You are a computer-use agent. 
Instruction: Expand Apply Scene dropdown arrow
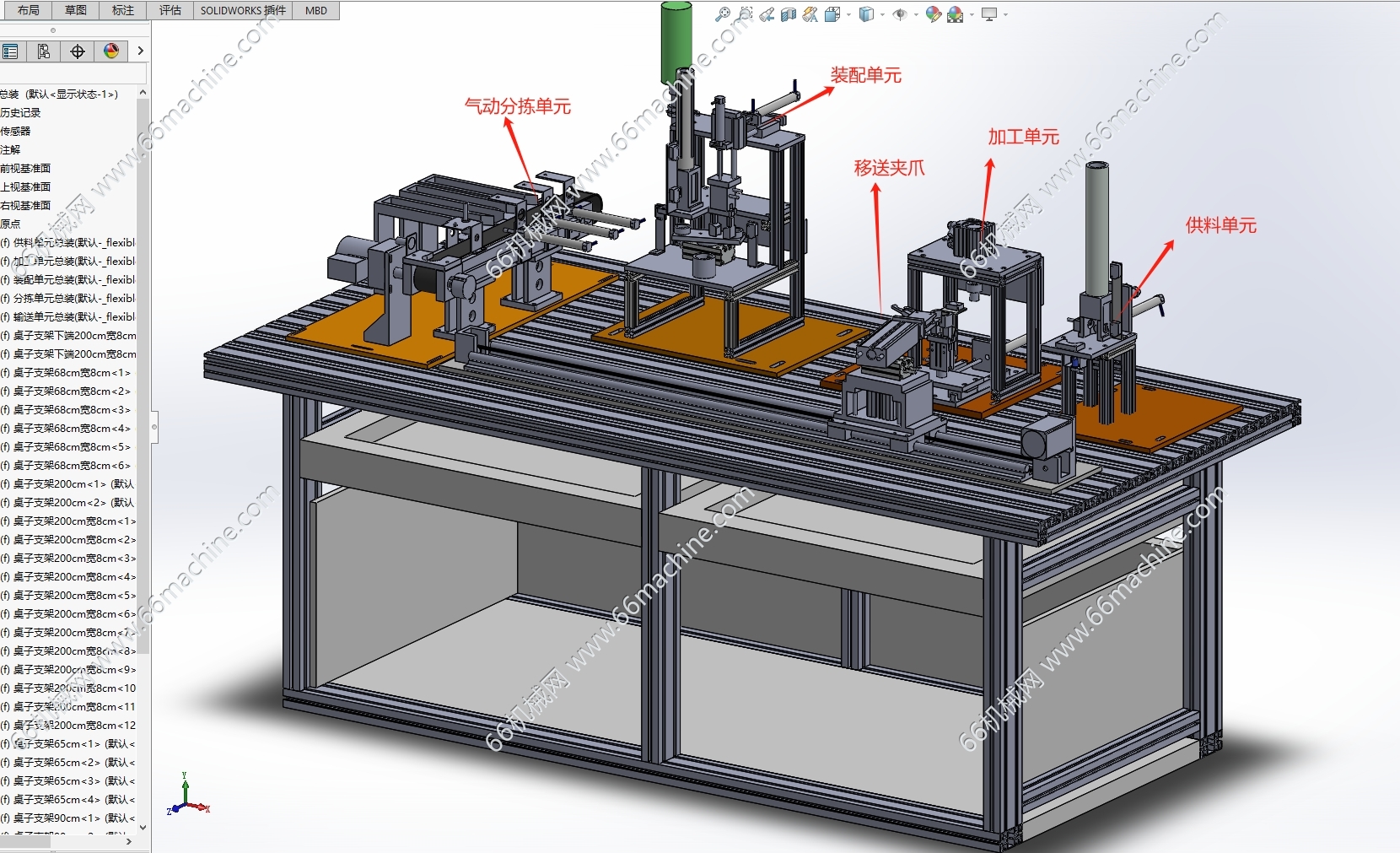pos(972,14)
